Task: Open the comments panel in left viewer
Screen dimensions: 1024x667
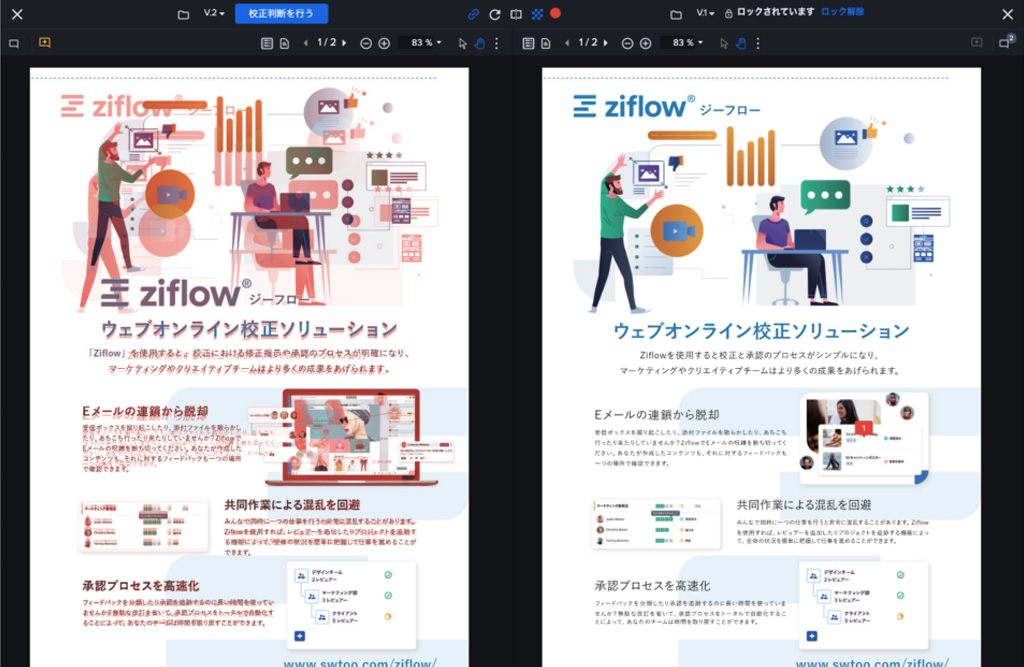Action: pyautogui.click(x=14, y=44)
